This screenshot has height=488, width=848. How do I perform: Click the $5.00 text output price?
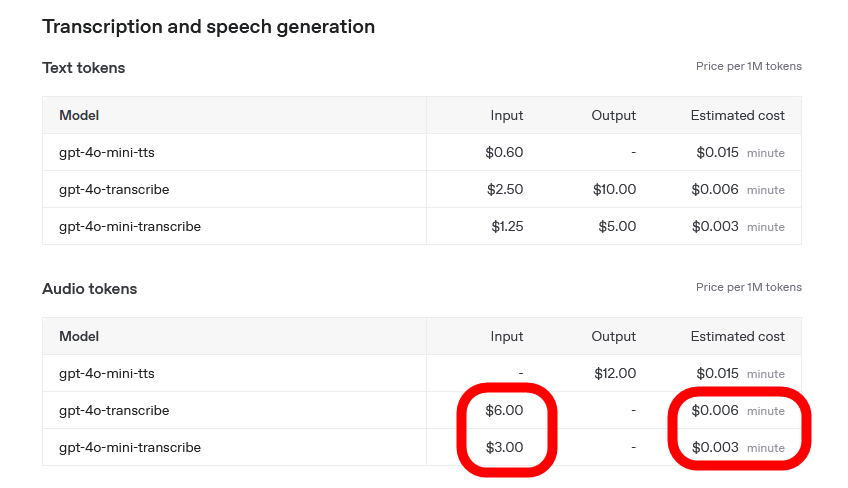click(x=617, y=227)
